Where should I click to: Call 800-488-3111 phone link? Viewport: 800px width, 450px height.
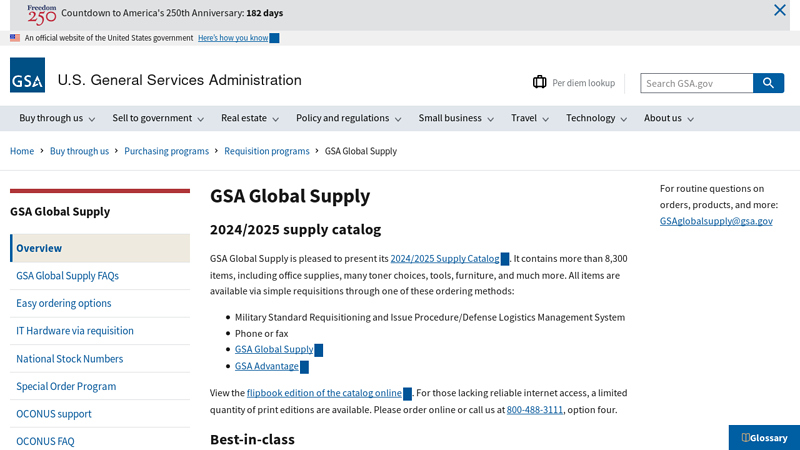[x=535, y=410]
